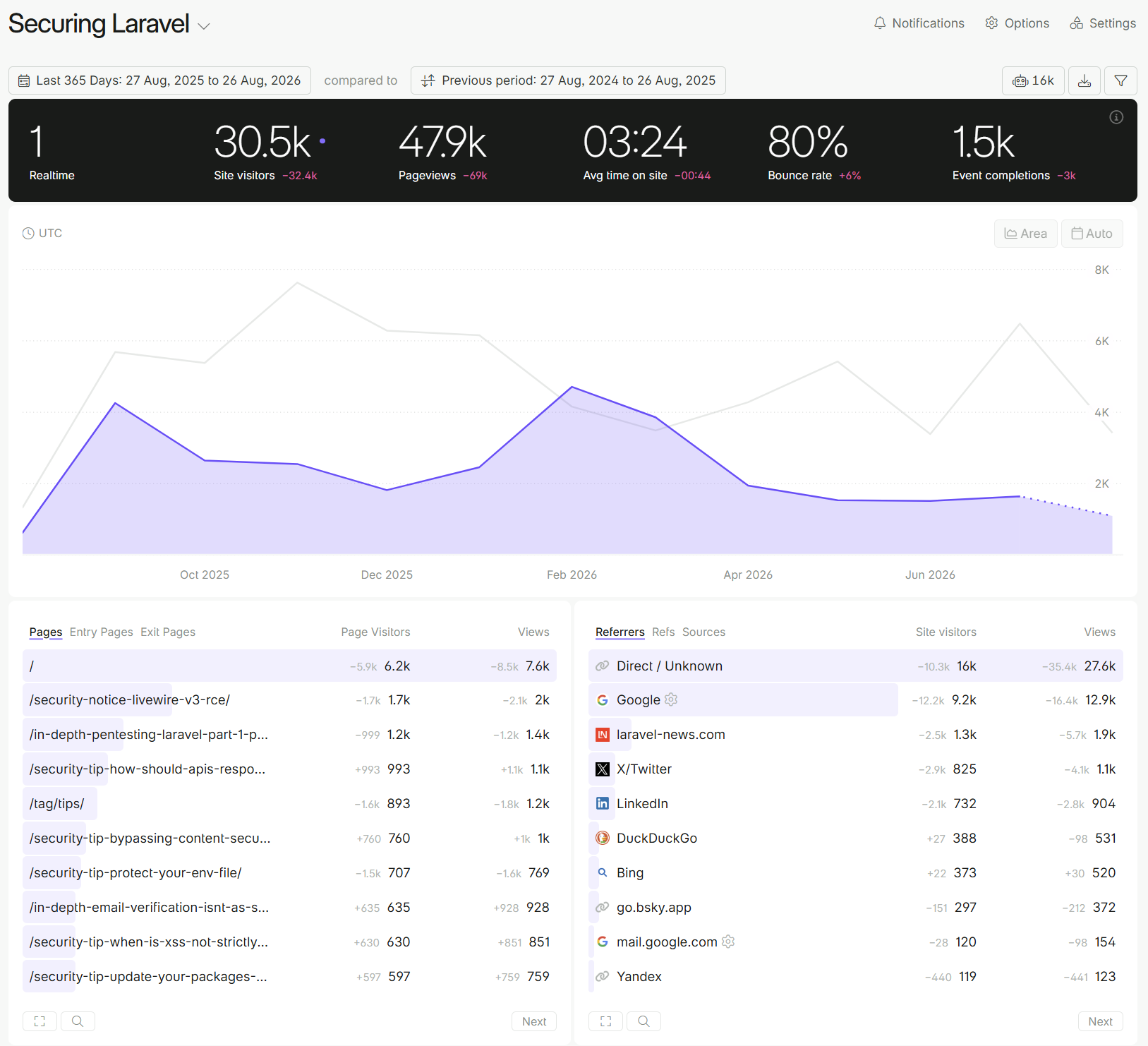Expand the Referrers panel fullscreen icon

pyautogui.click(x=605, y=1021)
